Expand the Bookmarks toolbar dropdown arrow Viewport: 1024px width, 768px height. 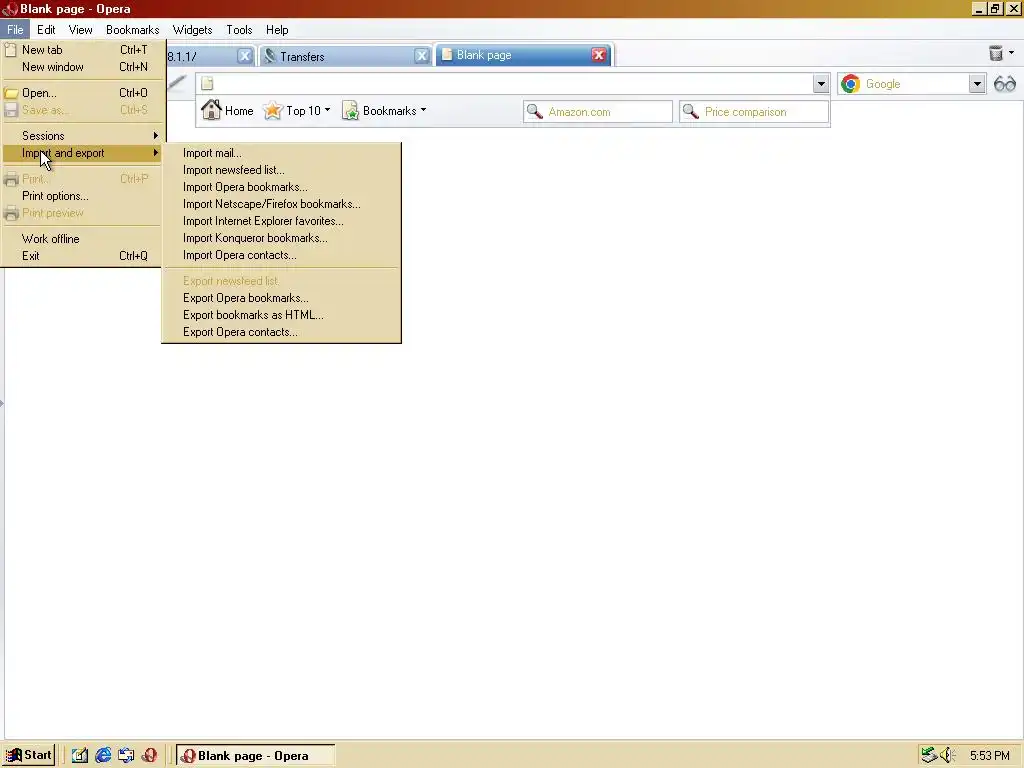tap(423, 110)
